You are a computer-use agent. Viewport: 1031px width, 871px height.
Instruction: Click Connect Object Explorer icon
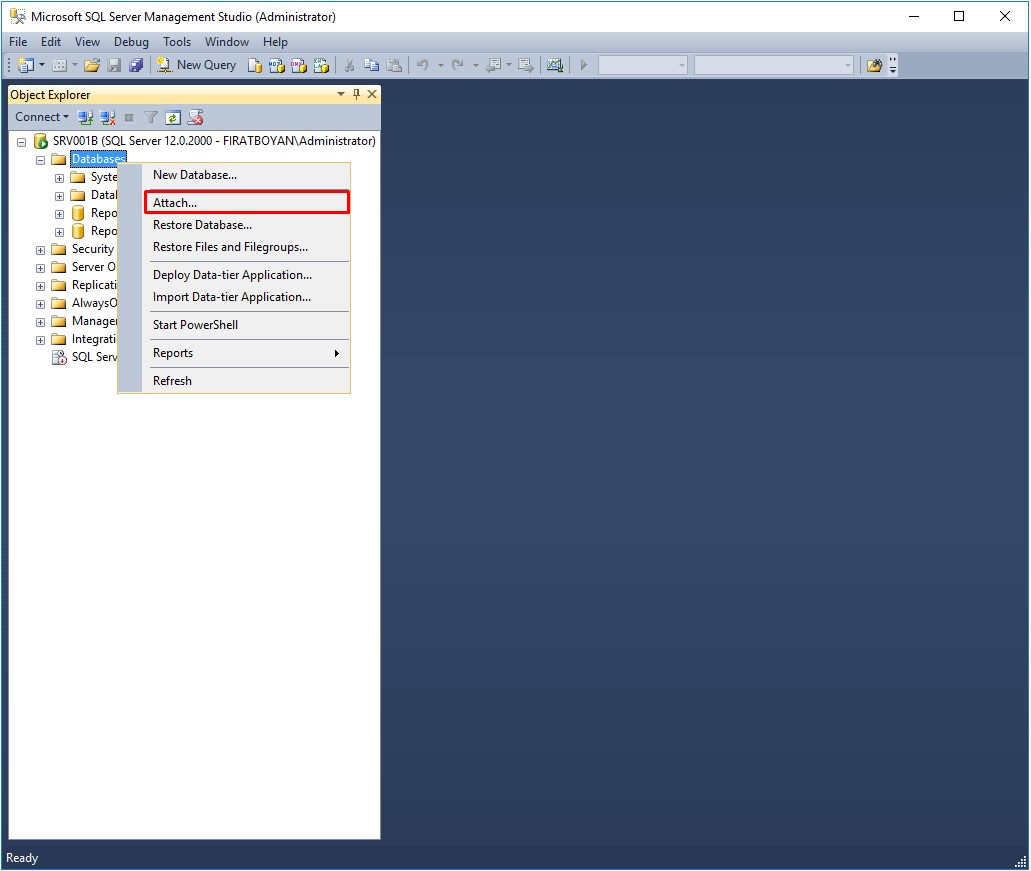(x=85, y=118)
